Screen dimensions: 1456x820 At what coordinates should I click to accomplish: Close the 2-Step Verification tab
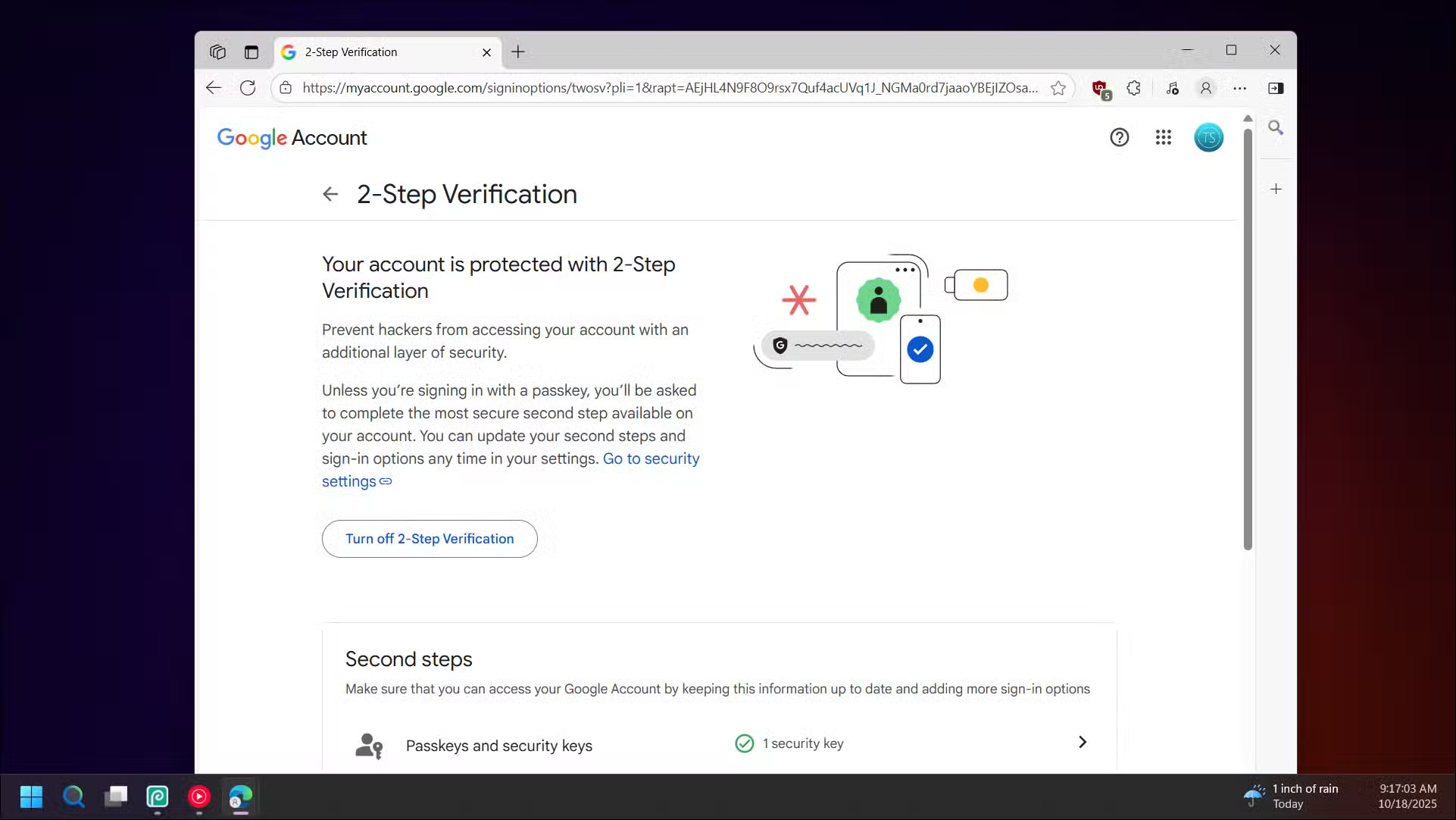(486, 52)
